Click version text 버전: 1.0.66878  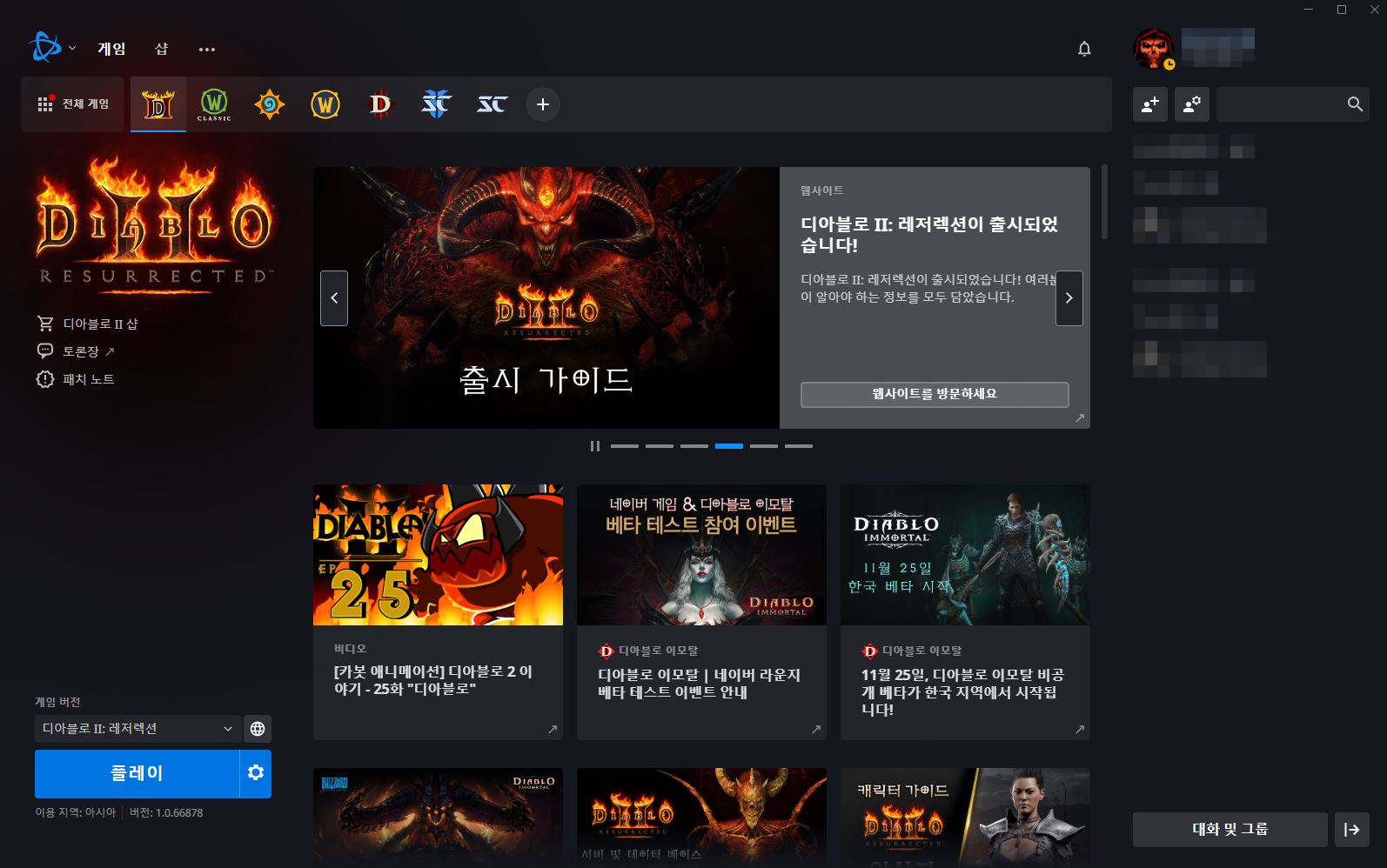point(166,812)
